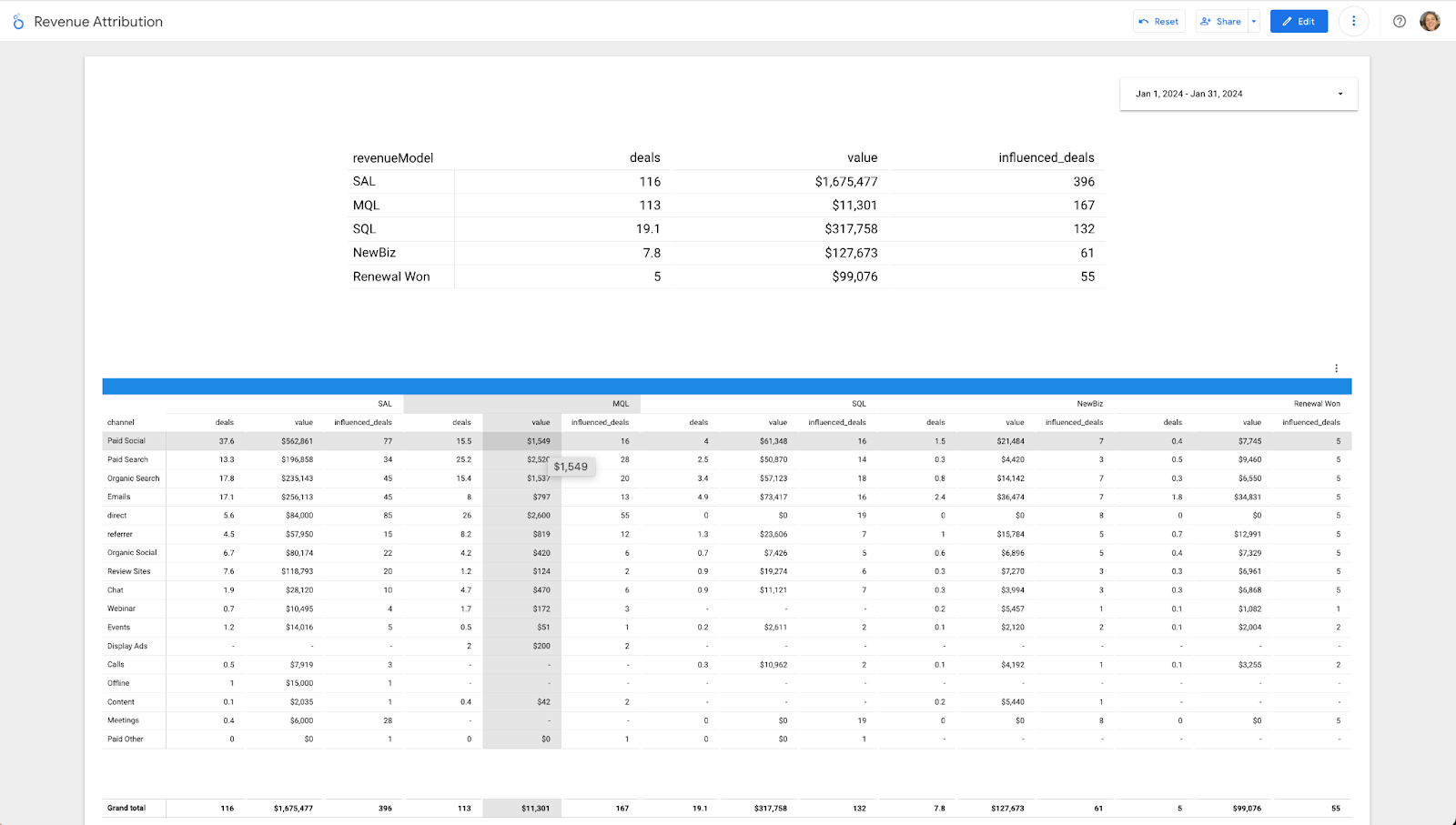Click the $1,675,477 summary value

click(x=846, y=182)
